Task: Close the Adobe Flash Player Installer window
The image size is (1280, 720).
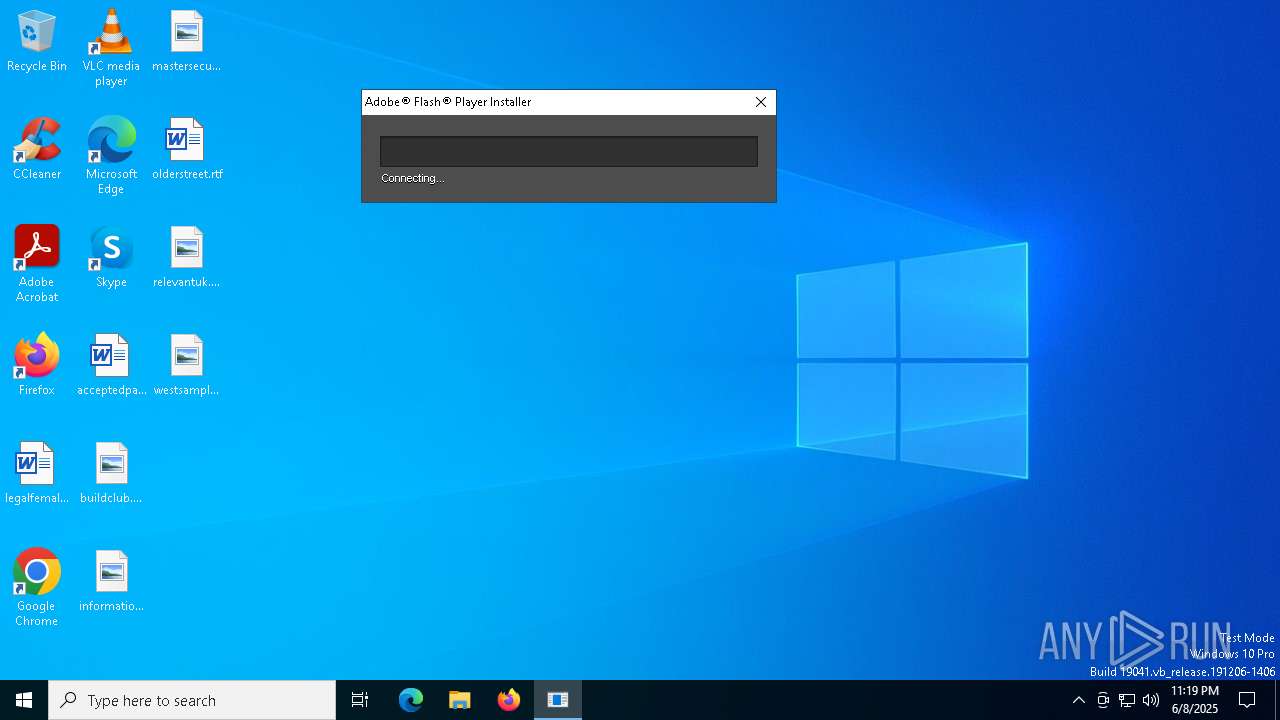Action: click(x=761, y=102)
